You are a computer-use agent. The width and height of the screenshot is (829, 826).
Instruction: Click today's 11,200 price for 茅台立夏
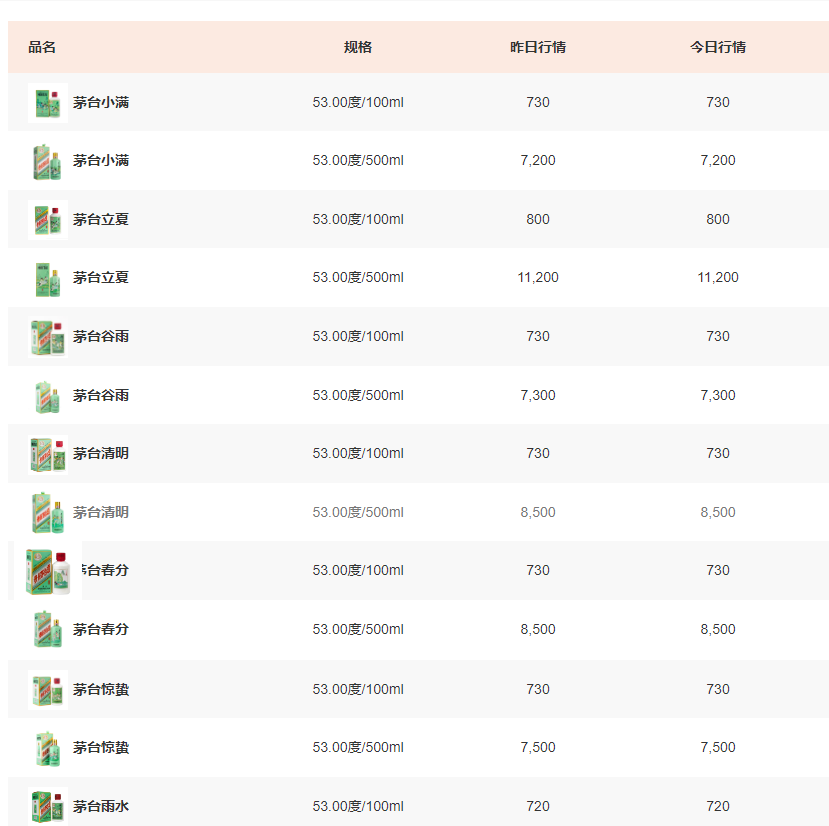click(x=718, y=278)
